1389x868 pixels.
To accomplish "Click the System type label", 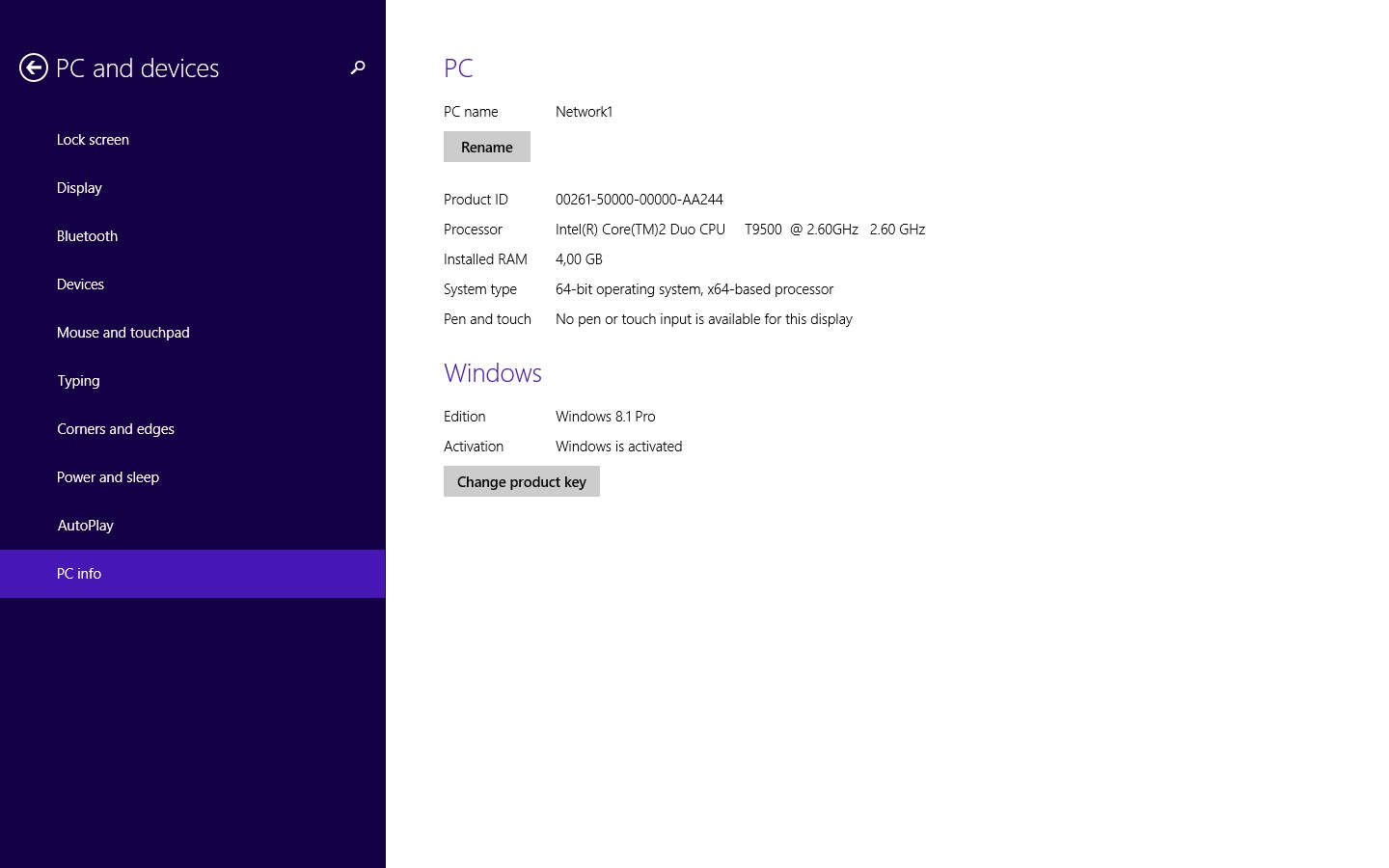I will [480, 289].
